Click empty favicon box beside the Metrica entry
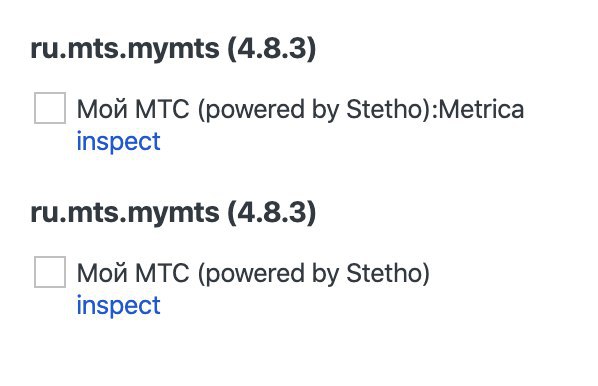 (50, 108)
